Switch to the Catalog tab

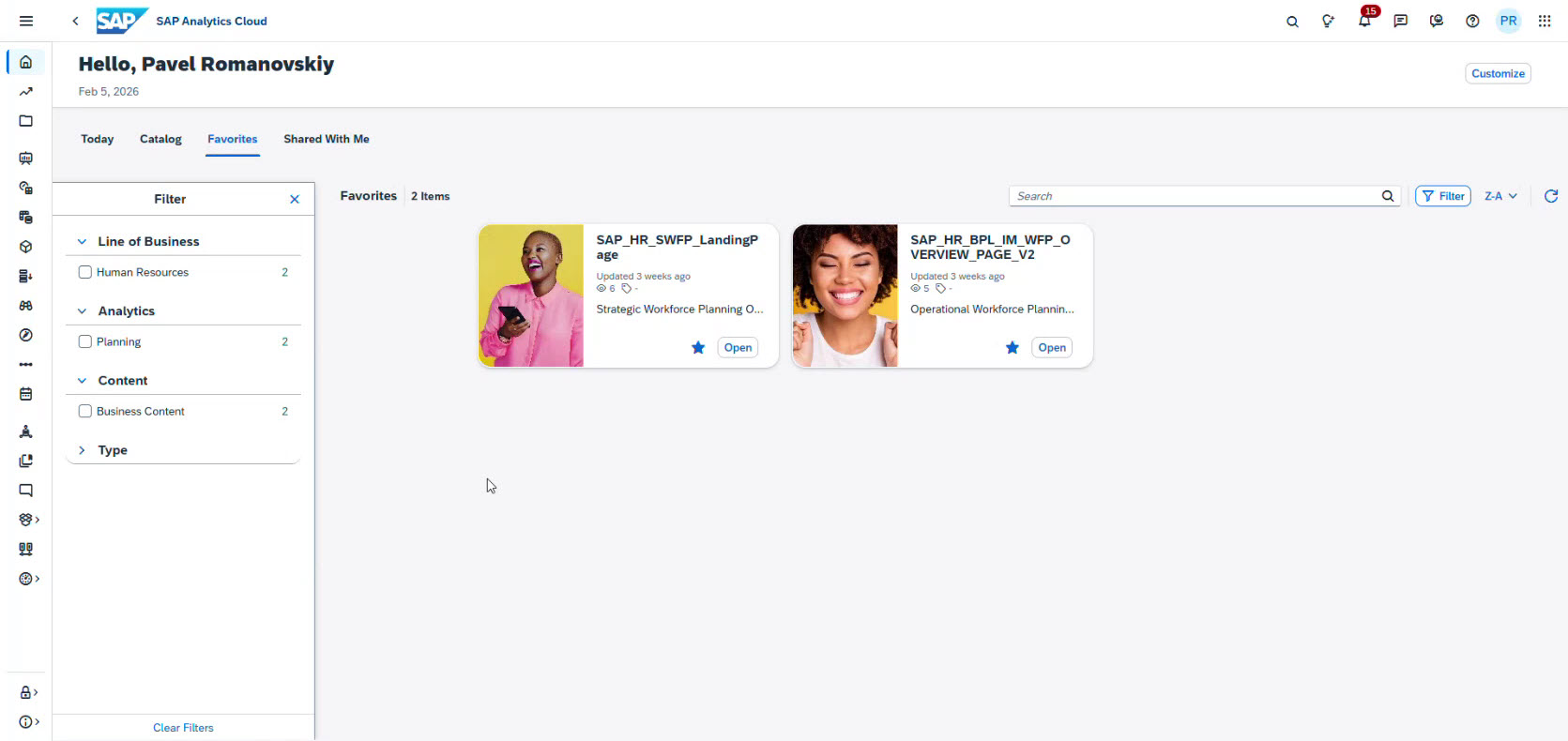pos(160,139)
